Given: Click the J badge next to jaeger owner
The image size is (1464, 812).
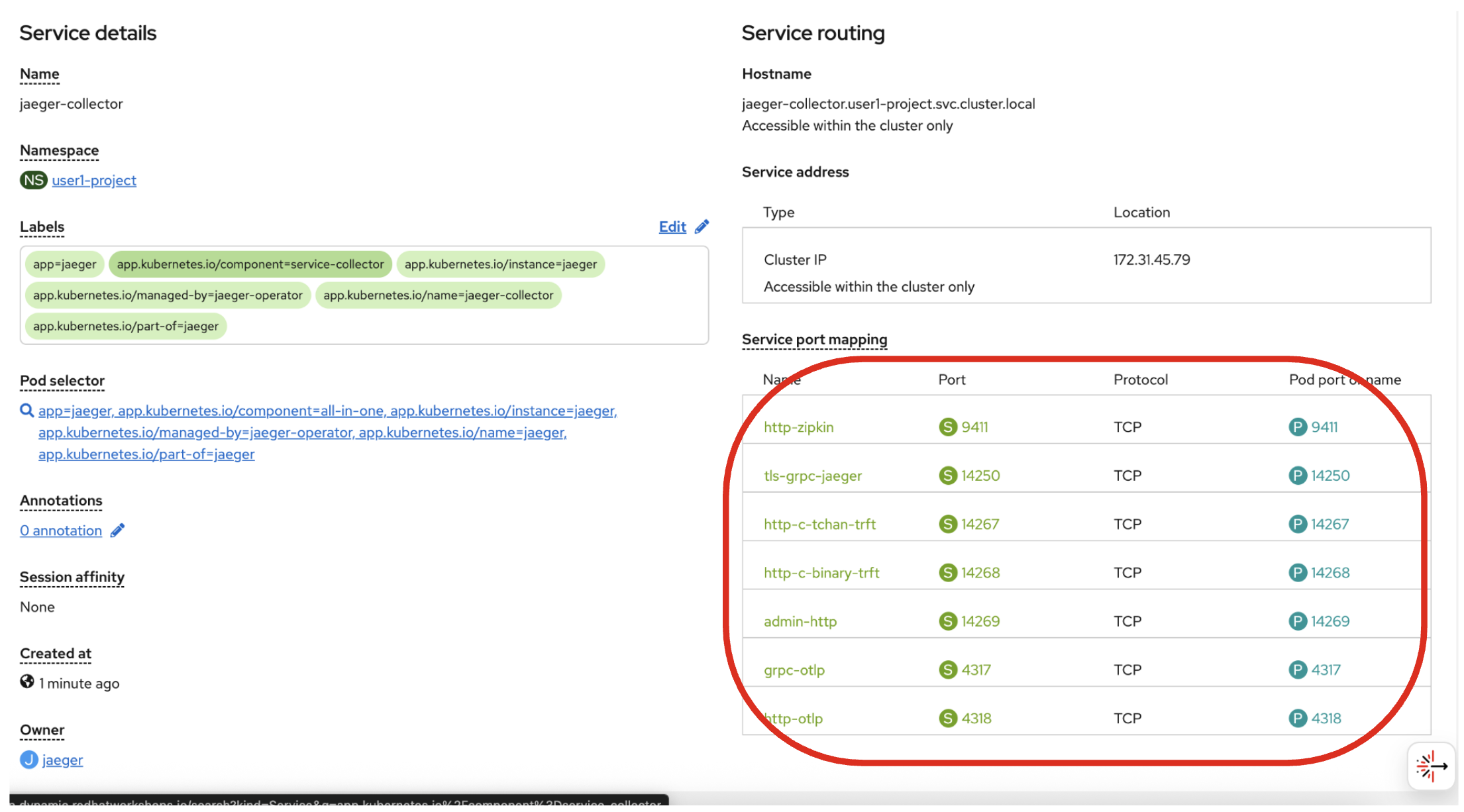Looking at the screenshot, I should coord(28,760).
